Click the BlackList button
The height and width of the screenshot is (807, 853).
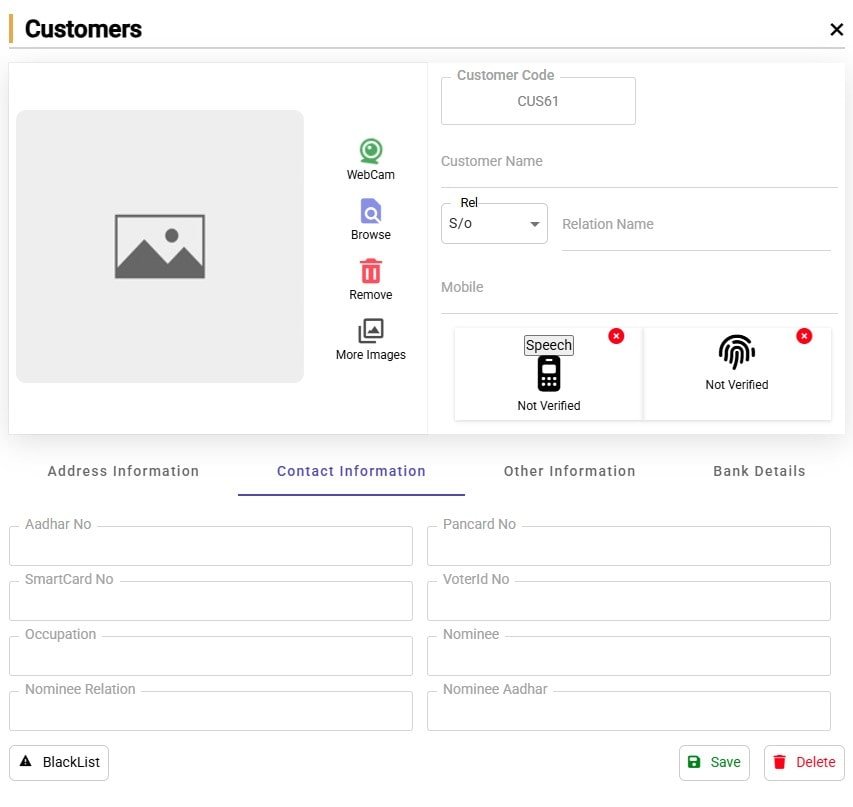59,762
